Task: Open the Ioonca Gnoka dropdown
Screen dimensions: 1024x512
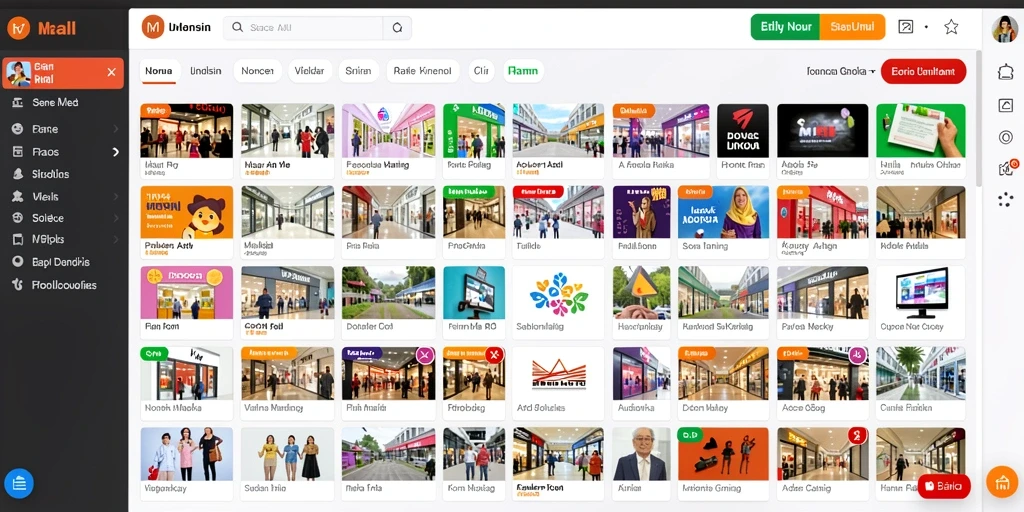Action: [x=840, y=71]
